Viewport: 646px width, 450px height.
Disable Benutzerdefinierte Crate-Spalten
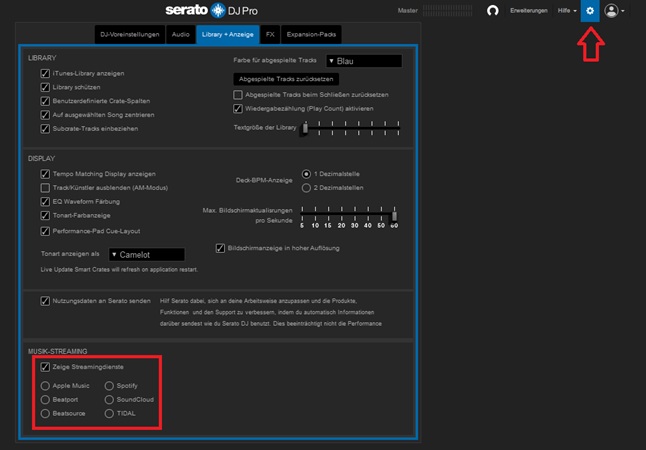(45, 101)
